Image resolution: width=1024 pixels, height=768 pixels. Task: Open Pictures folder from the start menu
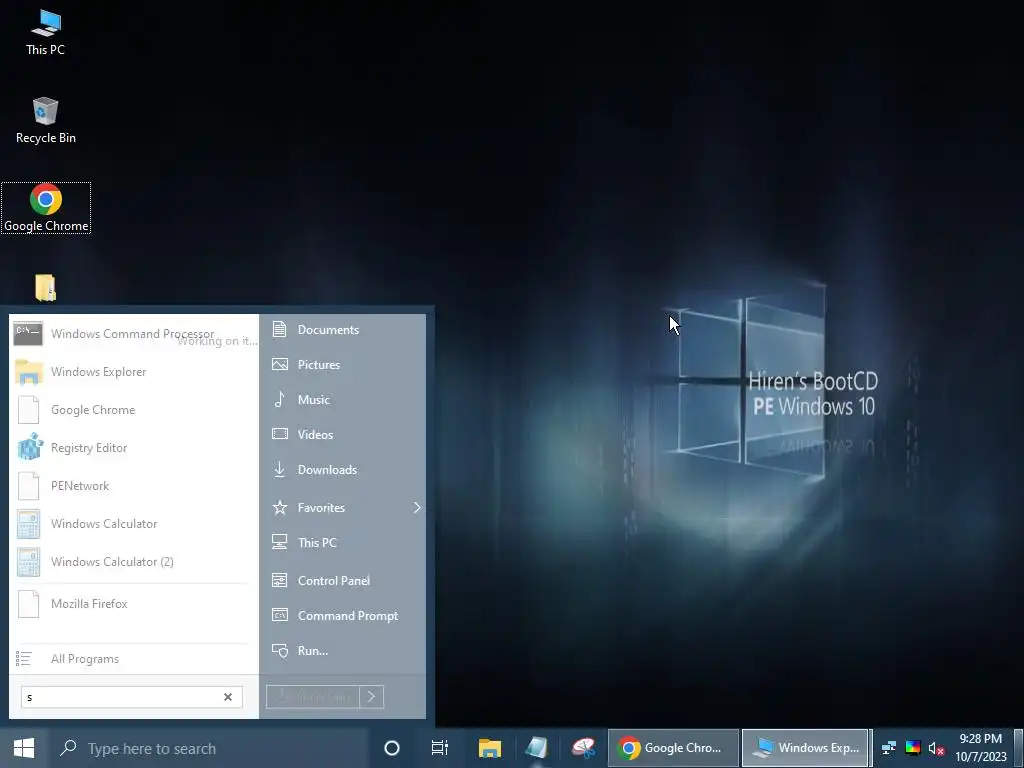pos(343,364)
